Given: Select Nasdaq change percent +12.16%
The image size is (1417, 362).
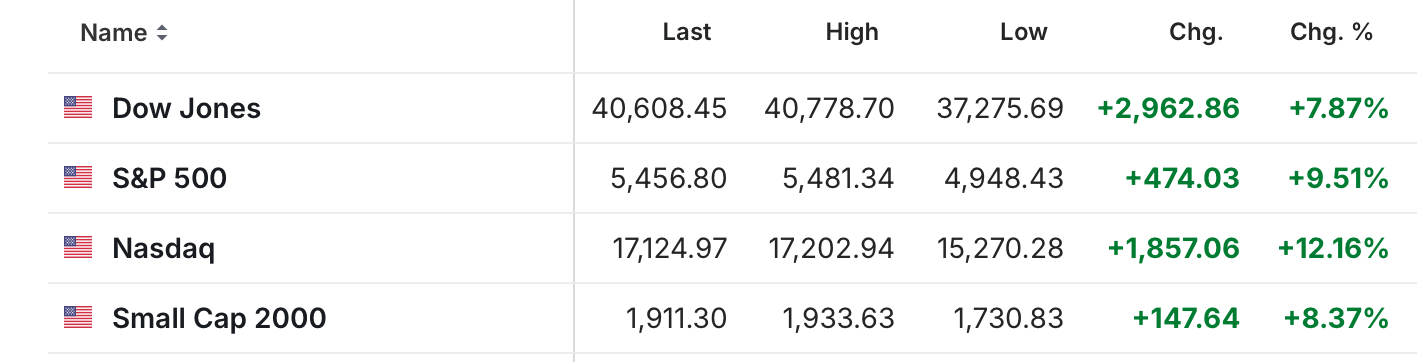Looking at the screenshot, I should (1334, 248).
